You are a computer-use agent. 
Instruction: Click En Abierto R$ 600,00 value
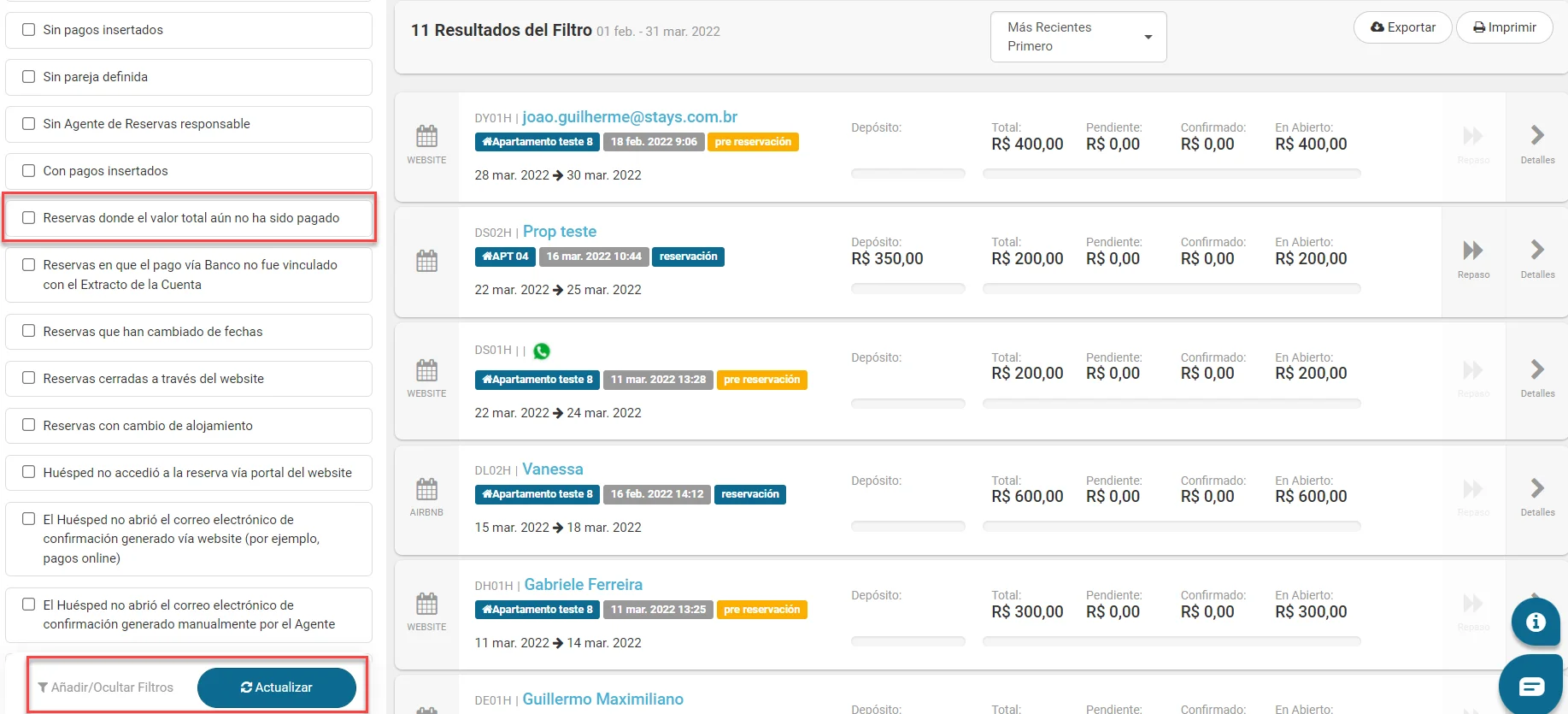[1311, 497]
